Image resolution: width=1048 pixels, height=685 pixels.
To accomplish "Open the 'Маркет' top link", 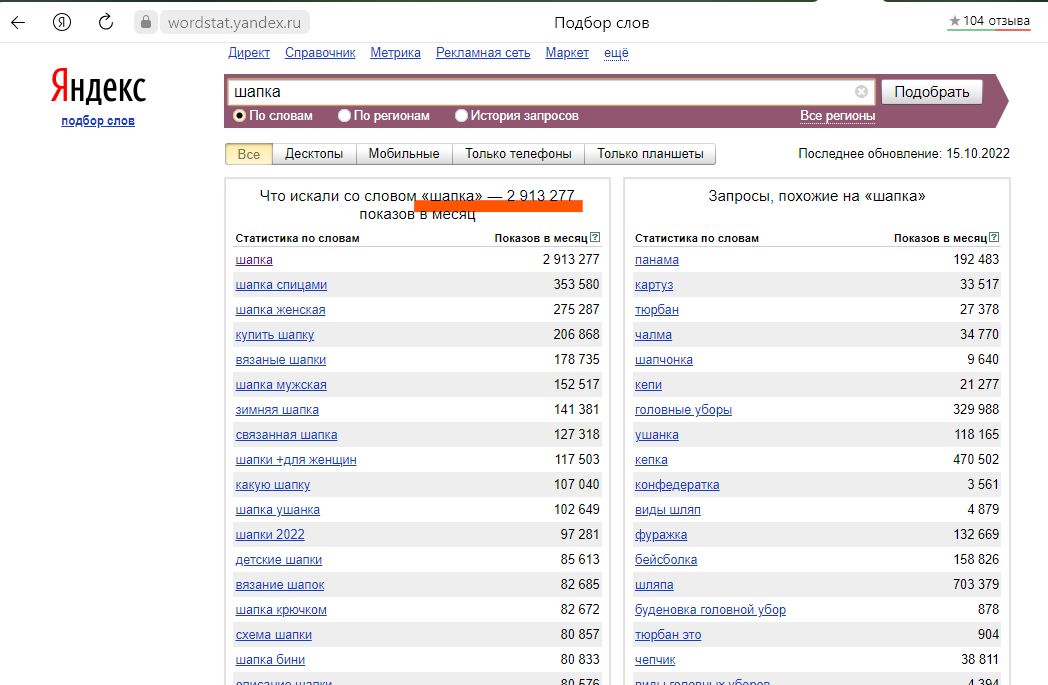I will pyautogui.click(x=567, y=53).
